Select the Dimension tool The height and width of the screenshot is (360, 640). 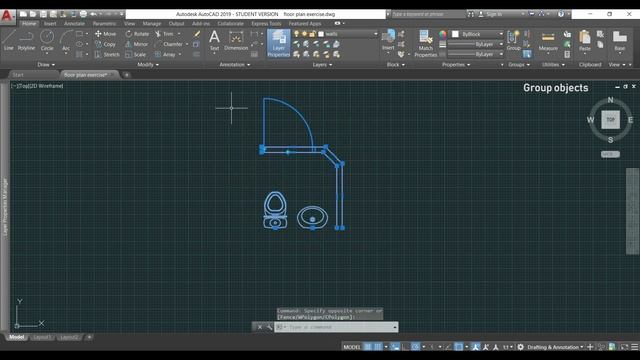[236, 40]
